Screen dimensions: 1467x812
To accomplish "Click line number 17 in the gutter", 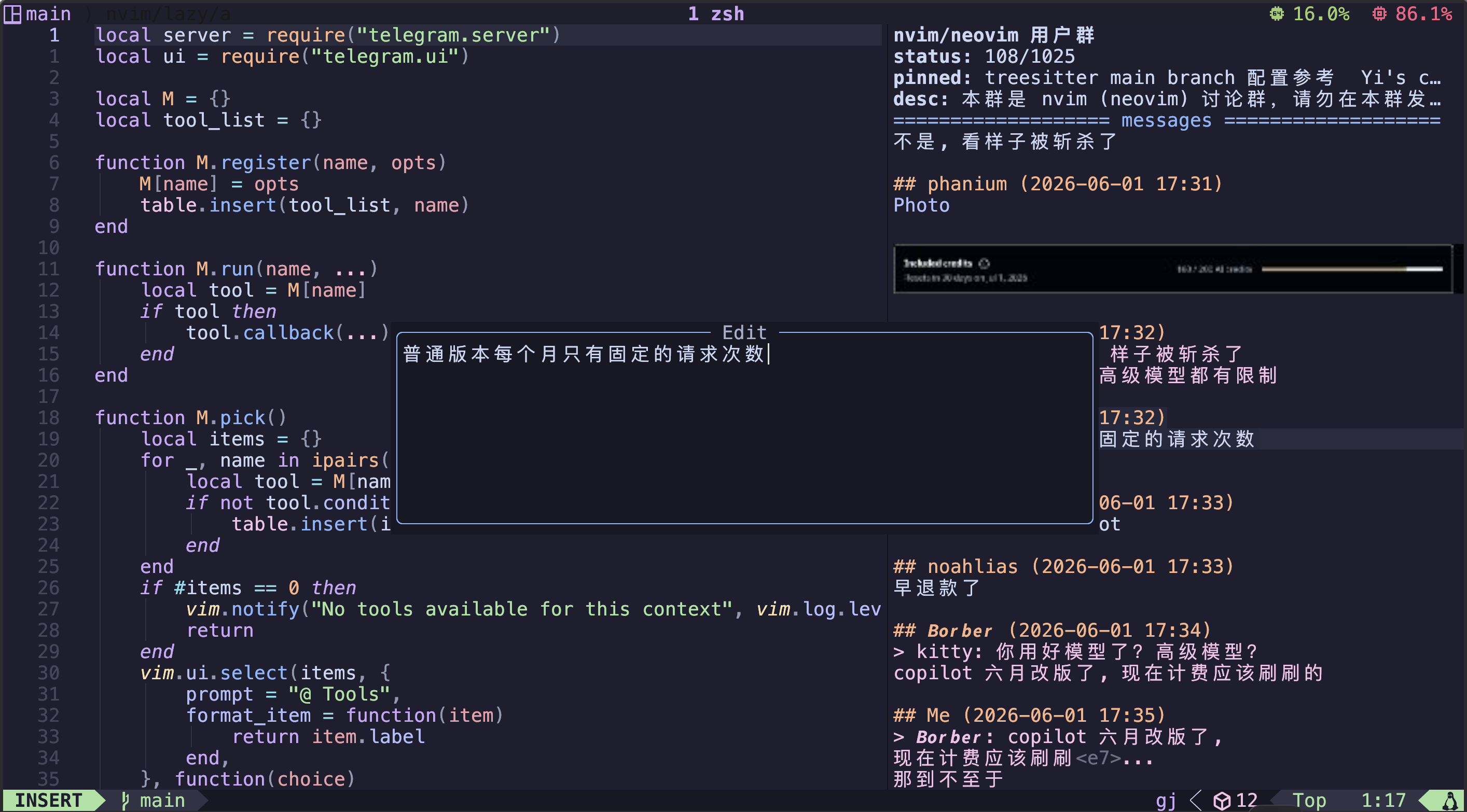I will tap(48, 396).
